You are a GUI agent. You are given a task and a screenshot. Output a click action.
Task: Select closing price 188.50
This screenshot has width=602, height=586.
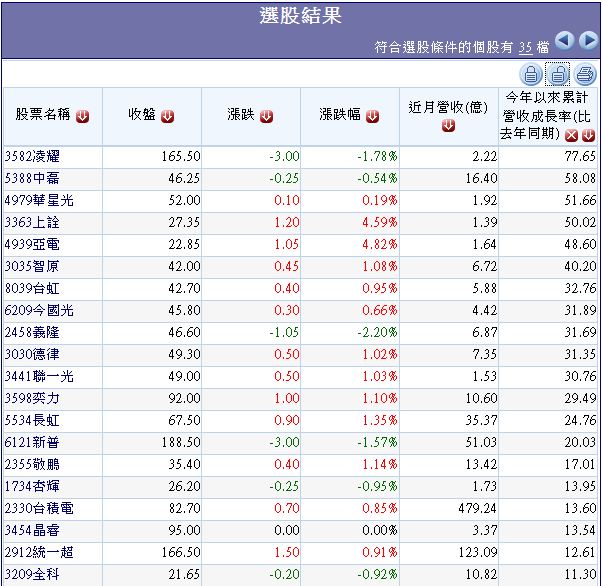pos(181,442)
